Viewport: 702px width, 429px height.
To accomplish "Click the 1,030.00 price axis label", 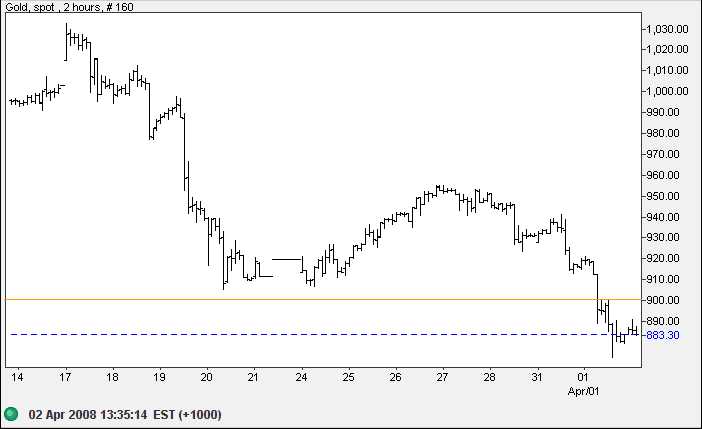I will coord(667,29).
